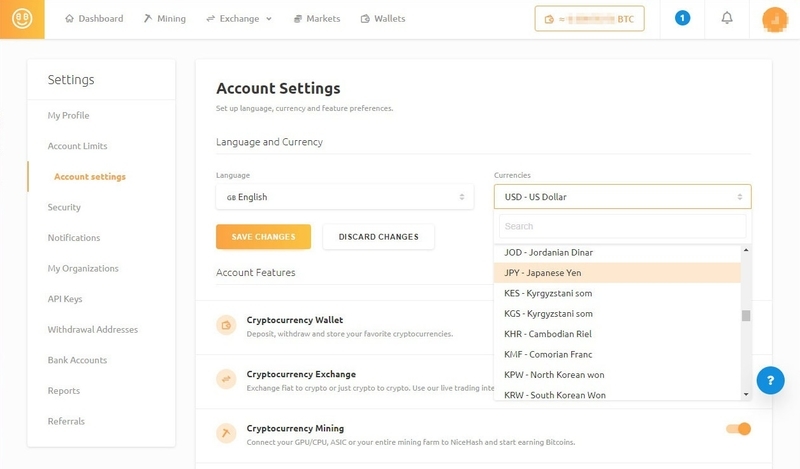Click the Save Changes button
The height and width of the screenshot is (469, 800).
[263, 237]
